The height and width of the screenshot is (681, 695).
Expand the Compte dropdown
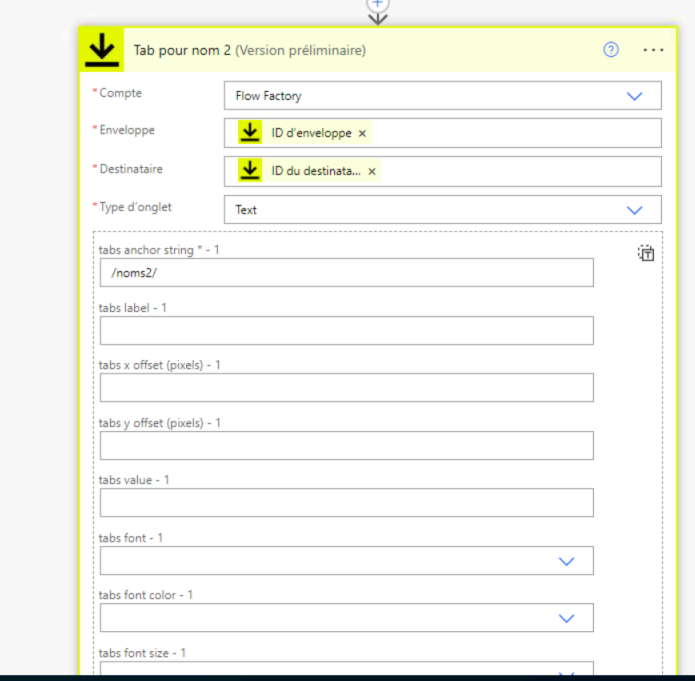point(633,96)
